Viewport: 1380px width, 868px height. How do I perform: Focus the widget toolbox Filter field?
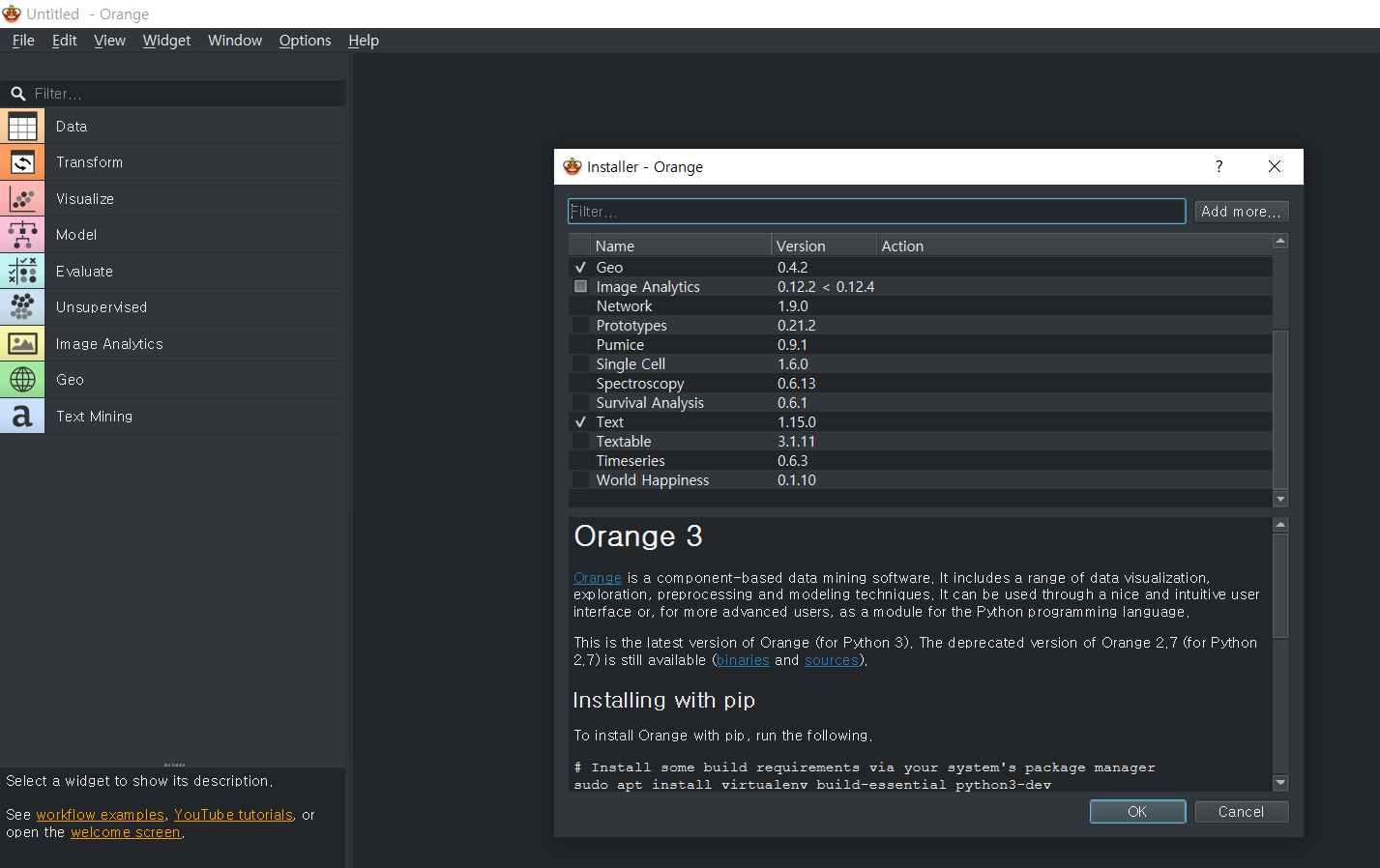coord(174,94)
